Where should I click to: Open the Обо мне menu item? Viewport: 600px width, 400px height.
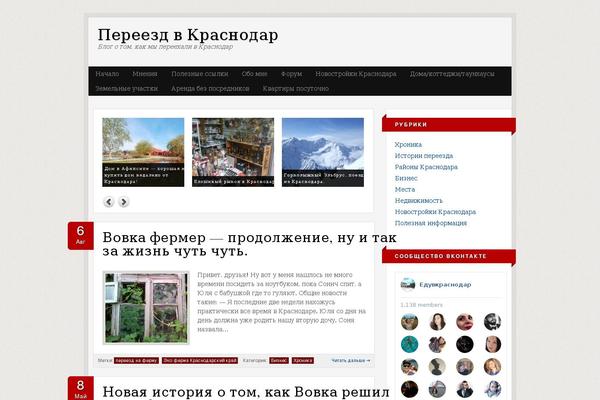tap(254, 73)
